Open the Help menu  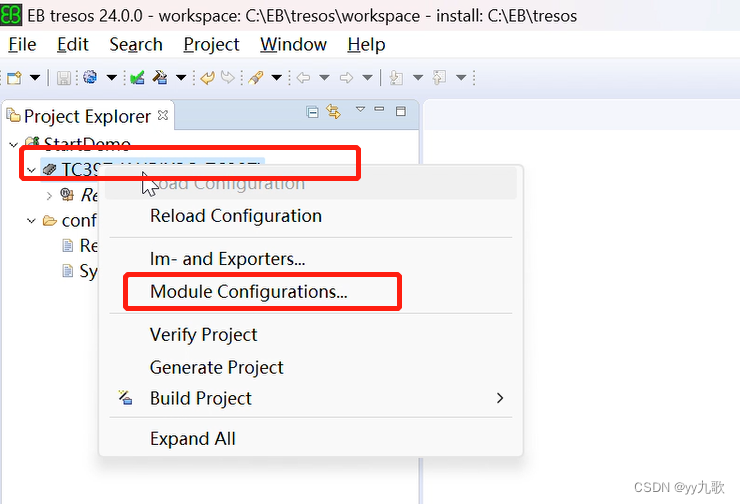tap(366, 44)
